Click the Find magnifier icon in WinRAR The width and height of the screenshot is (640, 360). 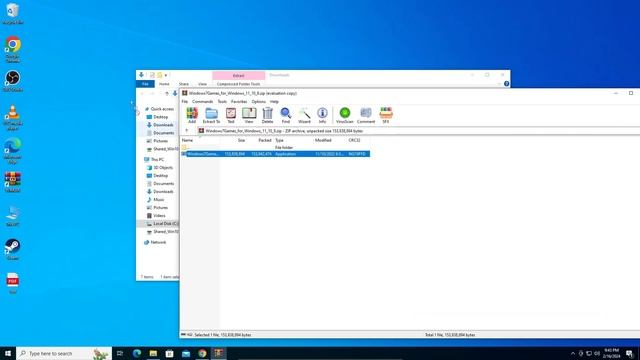(286, 115)
